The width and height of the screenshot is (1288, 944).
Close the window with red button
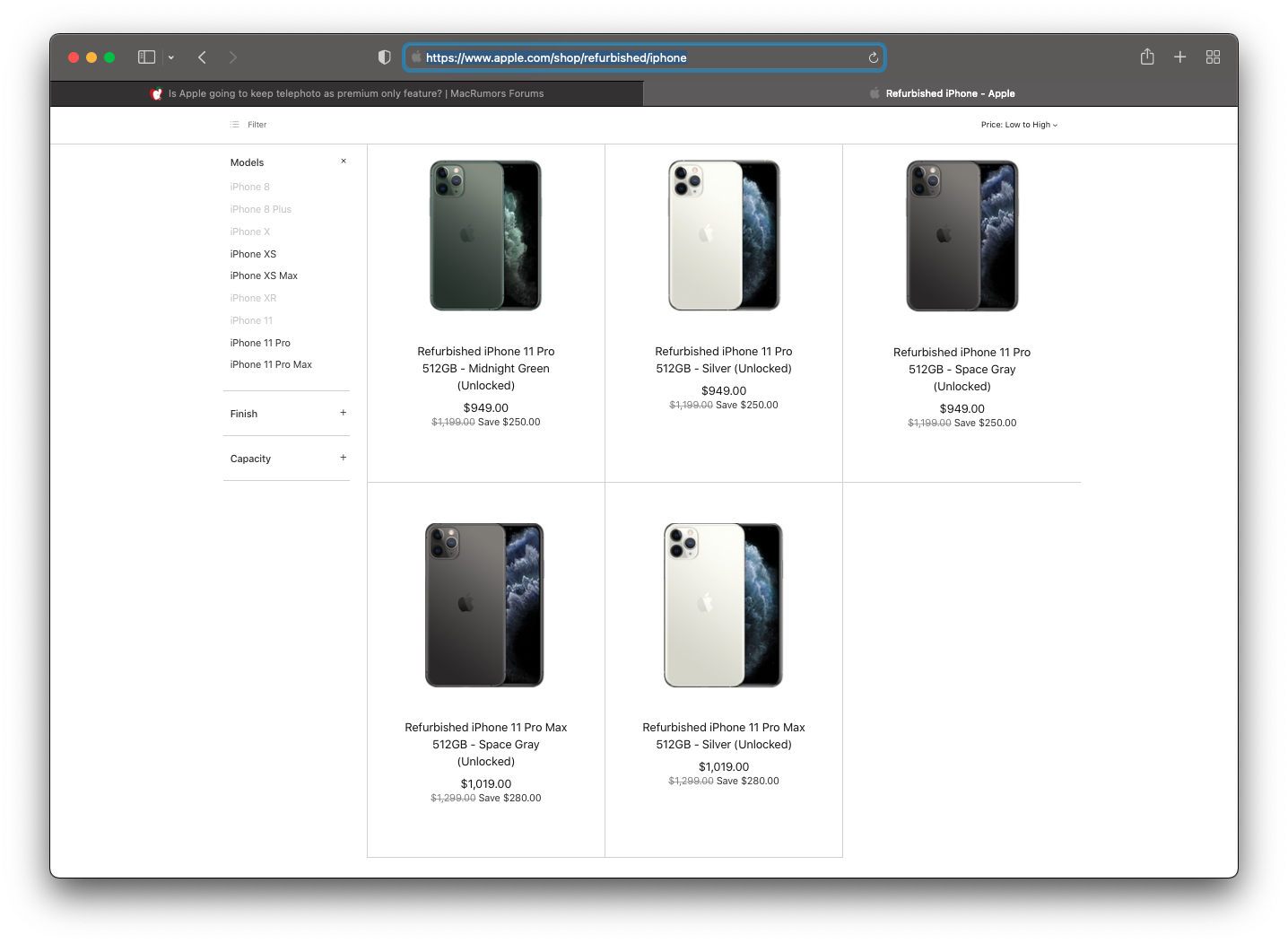click(x=74, y=57)
